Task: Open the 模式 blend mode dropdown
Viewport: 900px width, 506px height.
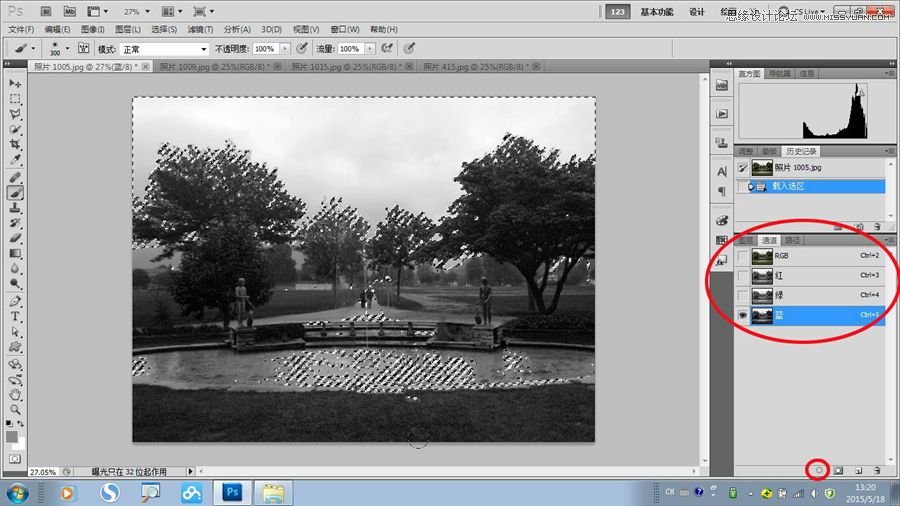Action: 163,48
